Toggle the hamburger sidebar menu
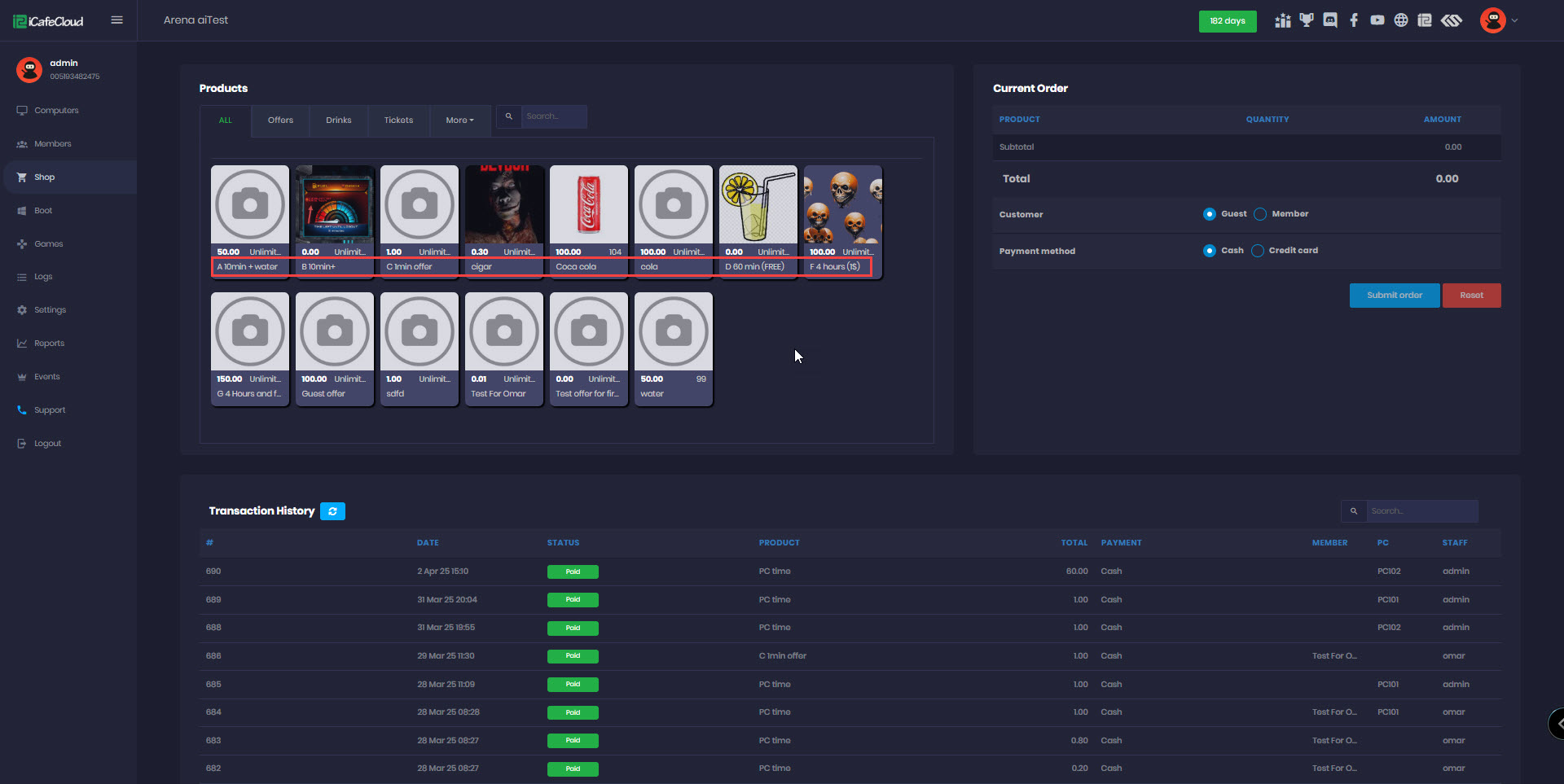The image size is (1564, 784). (x=116, y=20)
